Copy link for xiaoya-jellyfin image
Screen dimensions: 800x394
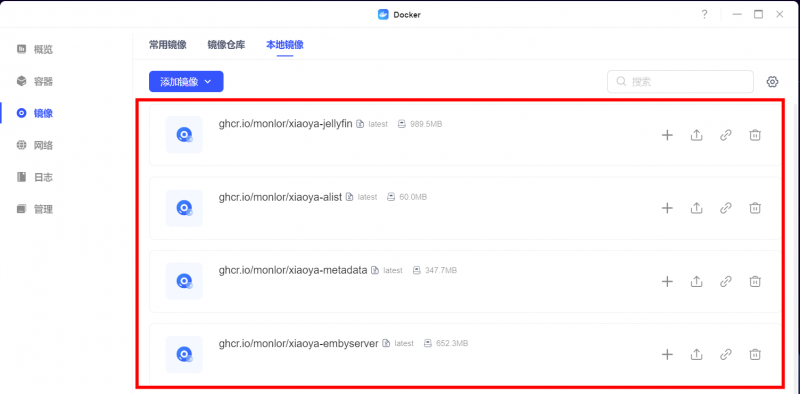(726, 135)
